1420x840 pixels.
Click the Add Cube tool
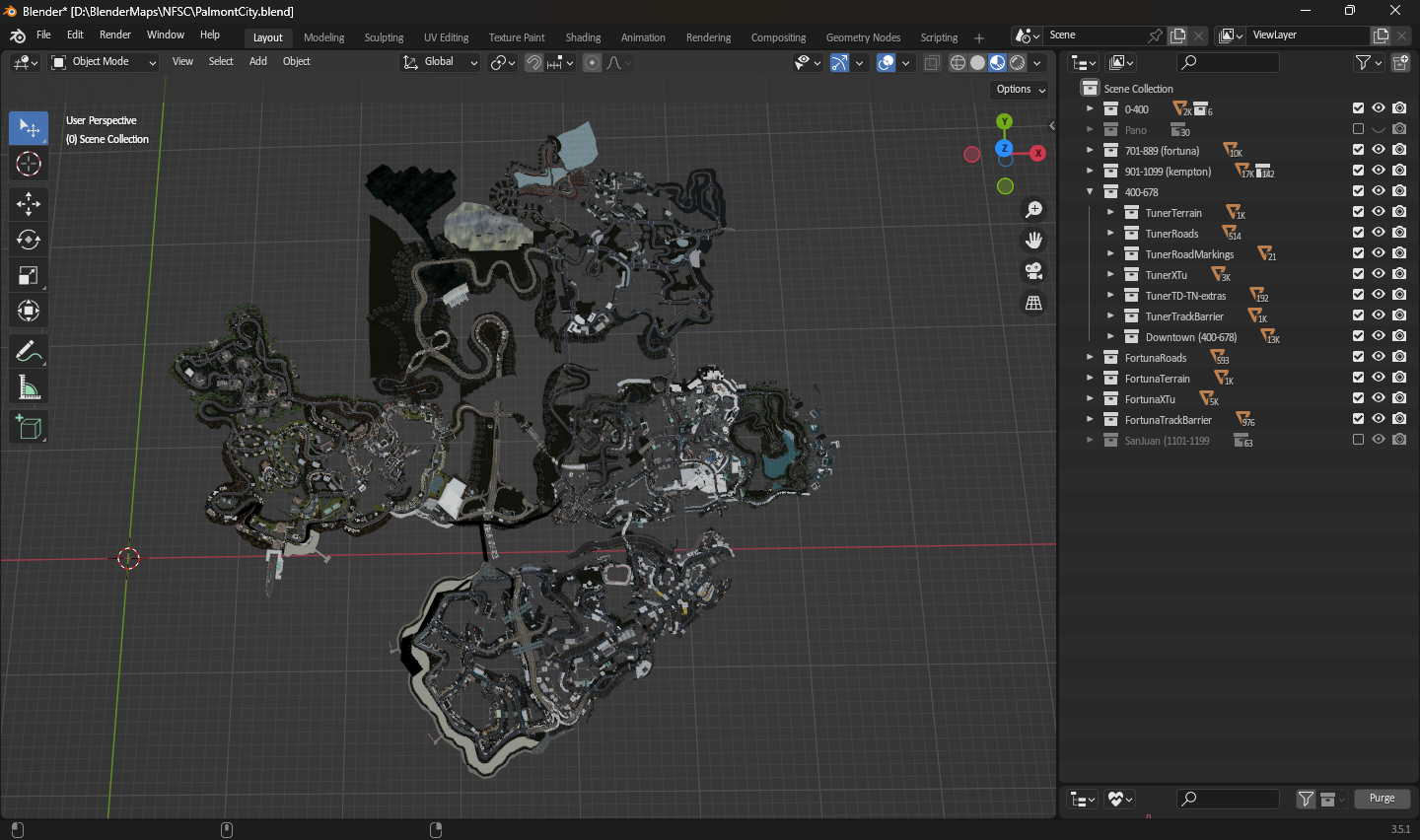point(29,427)
